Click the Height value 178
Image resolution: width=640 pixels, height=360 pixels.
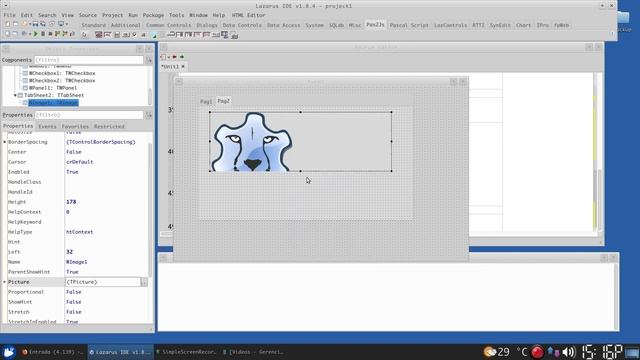pyautogui.click(x=71, y=202)
